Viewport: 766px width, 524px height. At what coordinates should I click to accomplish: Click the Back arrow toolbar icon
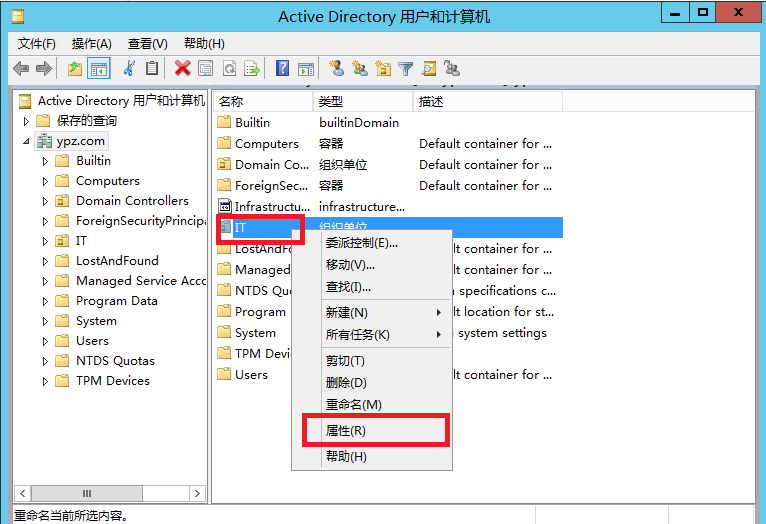click(x=21, y=68)
